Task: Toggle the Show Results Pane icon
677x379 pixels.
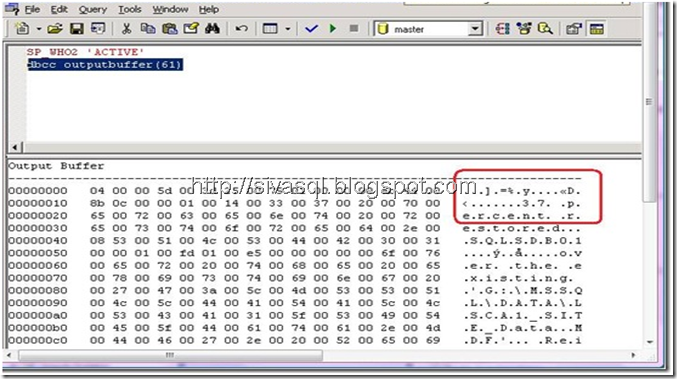Action: 597,29
